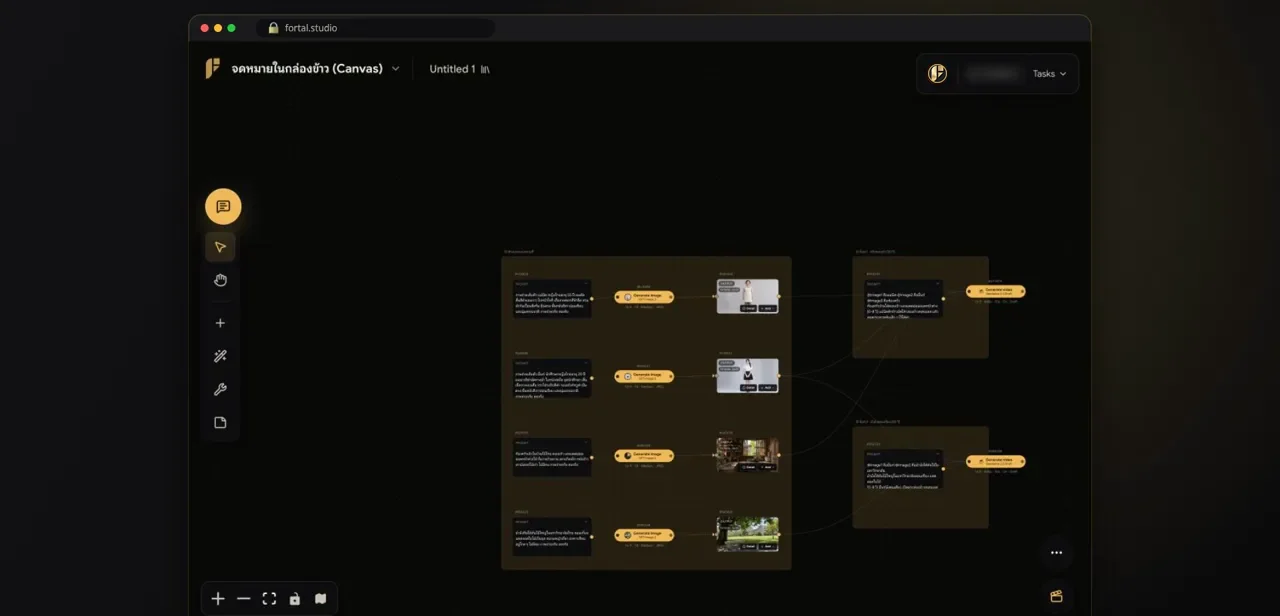The height and width of the screenshot is (616, 1280).
Task: Click the upper video prompt text box
Action: click(904, 299)
